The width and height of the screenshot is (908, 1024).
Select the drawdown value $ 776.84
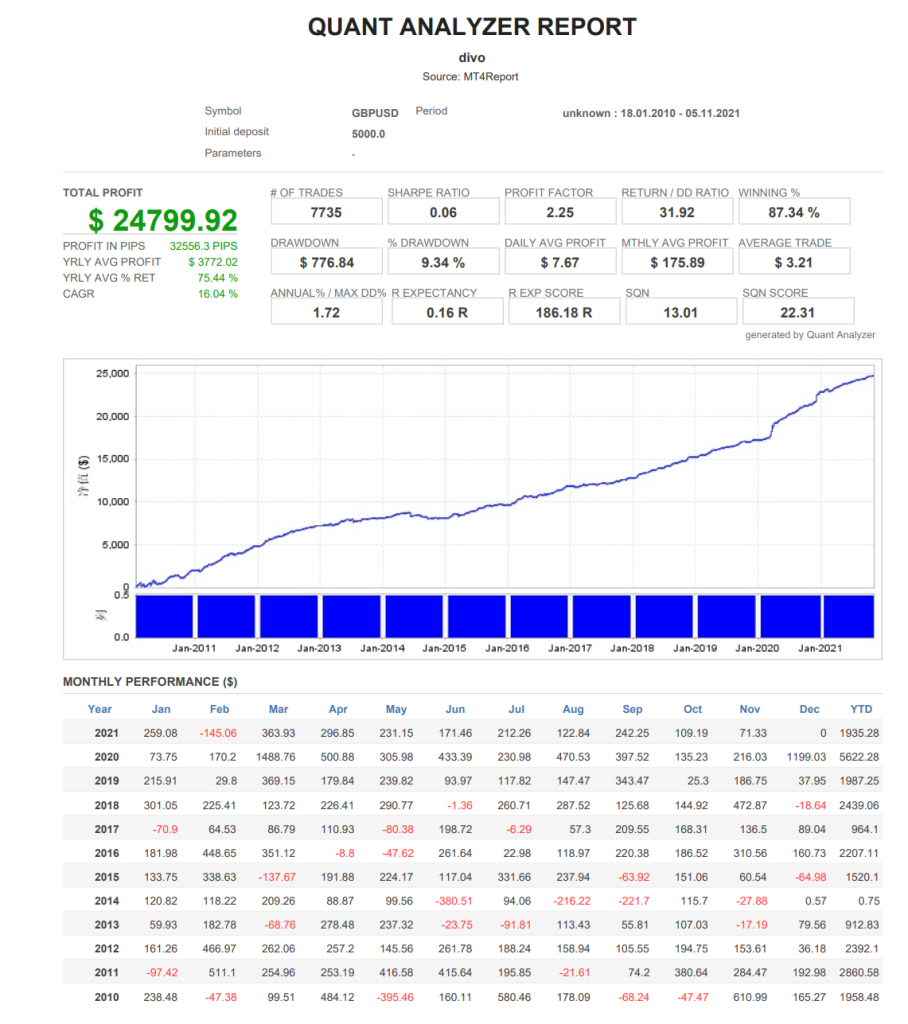click(x=327, y=263)
